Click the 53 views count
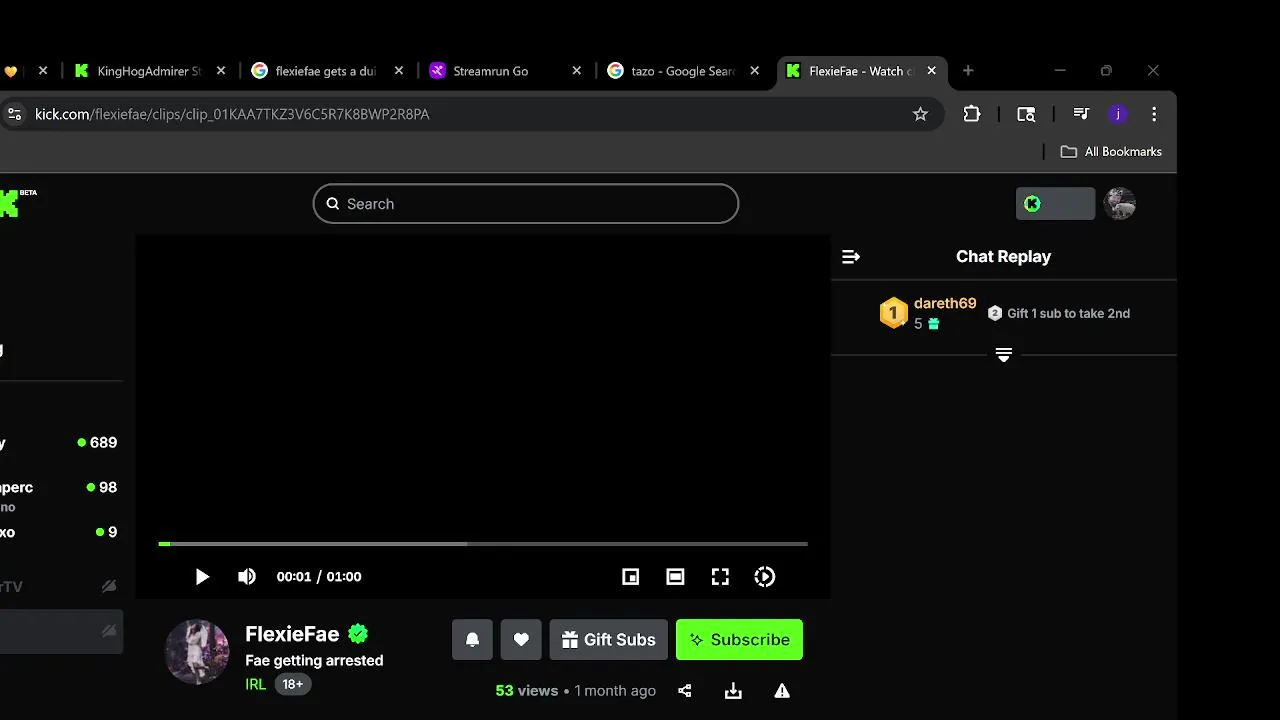Viewport: 1280px width, 720px height. pyautogui.click(x=526, y=691)
